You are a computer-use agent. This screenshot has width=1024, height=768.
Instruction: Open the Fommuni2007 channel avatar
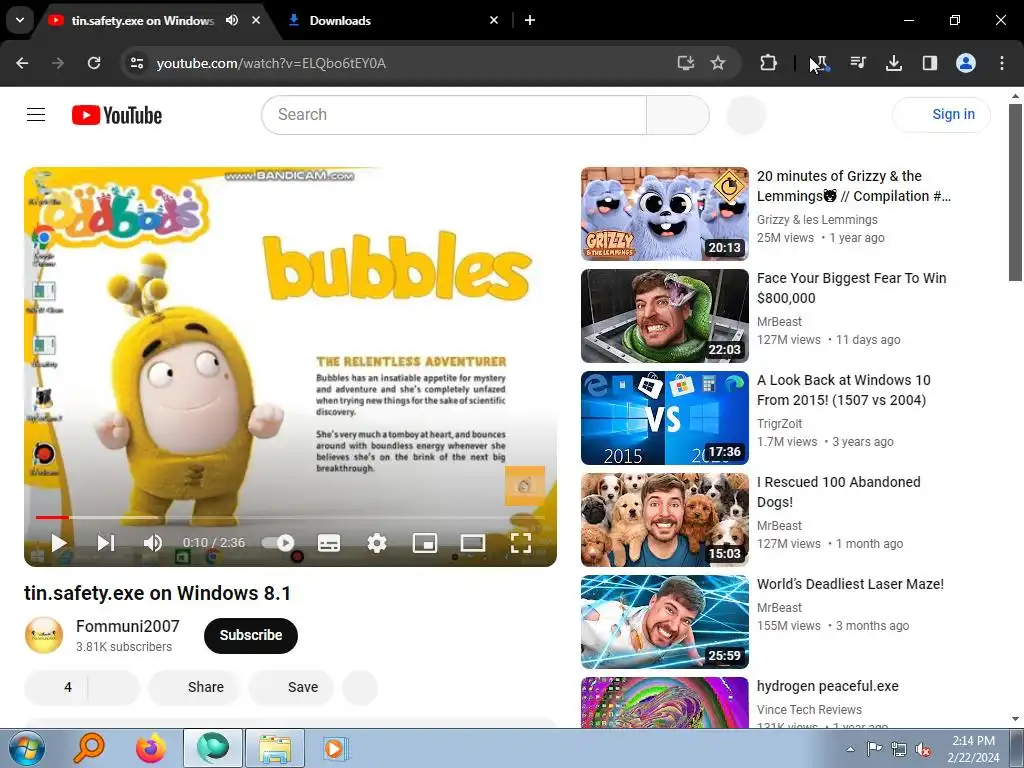(x=44, y=635)
